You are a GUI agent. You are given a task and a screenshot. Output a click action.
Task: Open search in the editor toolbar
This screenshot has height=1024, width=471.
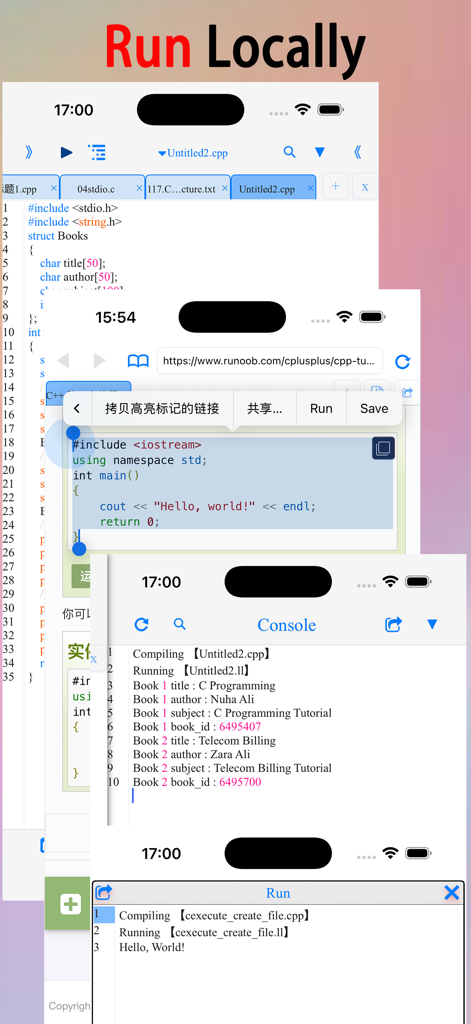[289, 152]
